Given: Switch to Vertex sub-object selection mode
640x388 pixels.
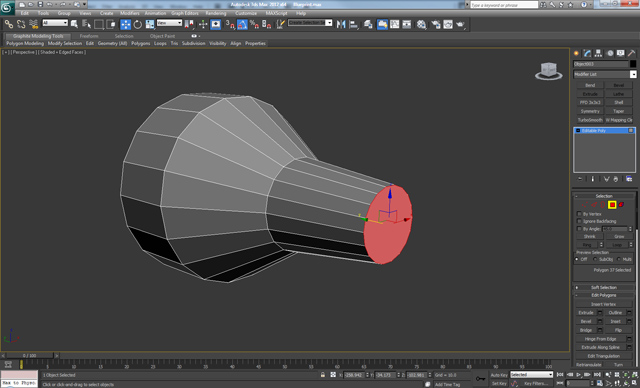Looking at the screenshot, I should coord(585,205).
